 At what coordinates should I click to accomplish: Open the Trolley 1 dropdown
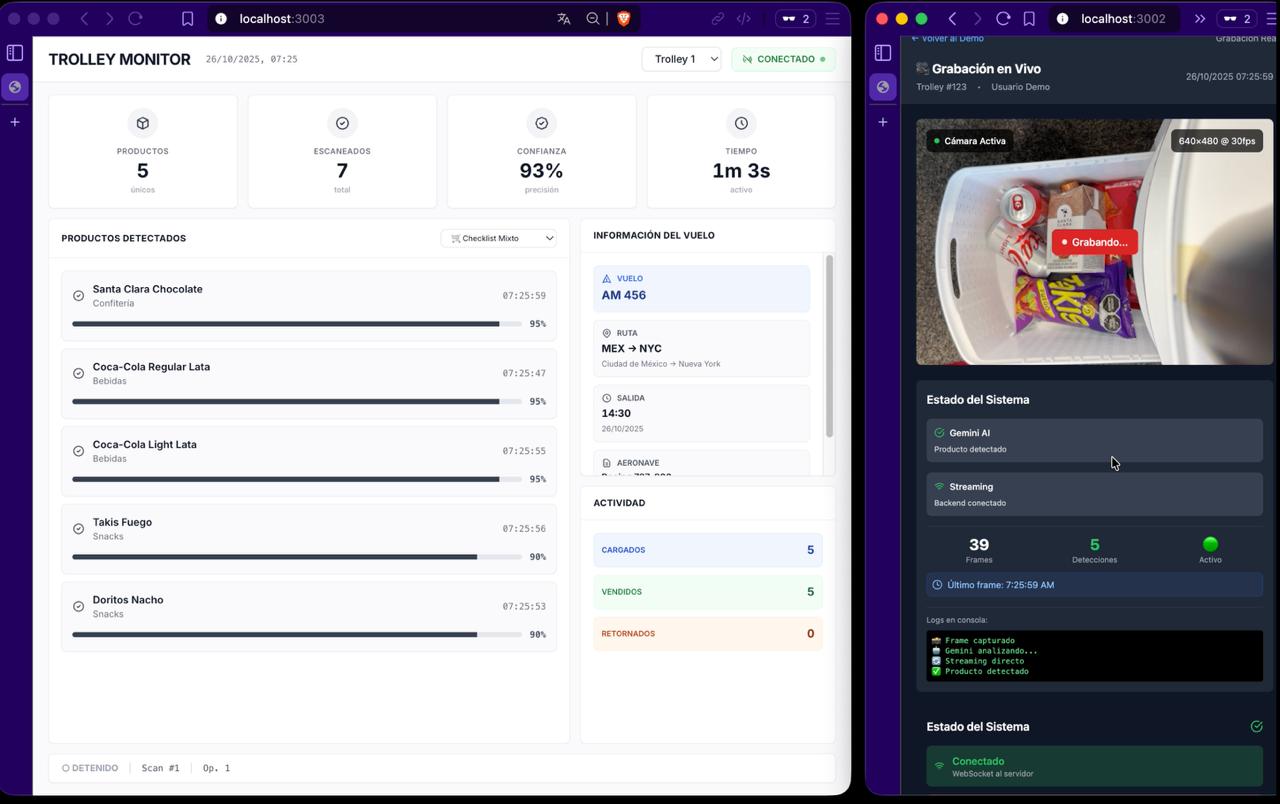pyautogui.click(x=682, y=59)
